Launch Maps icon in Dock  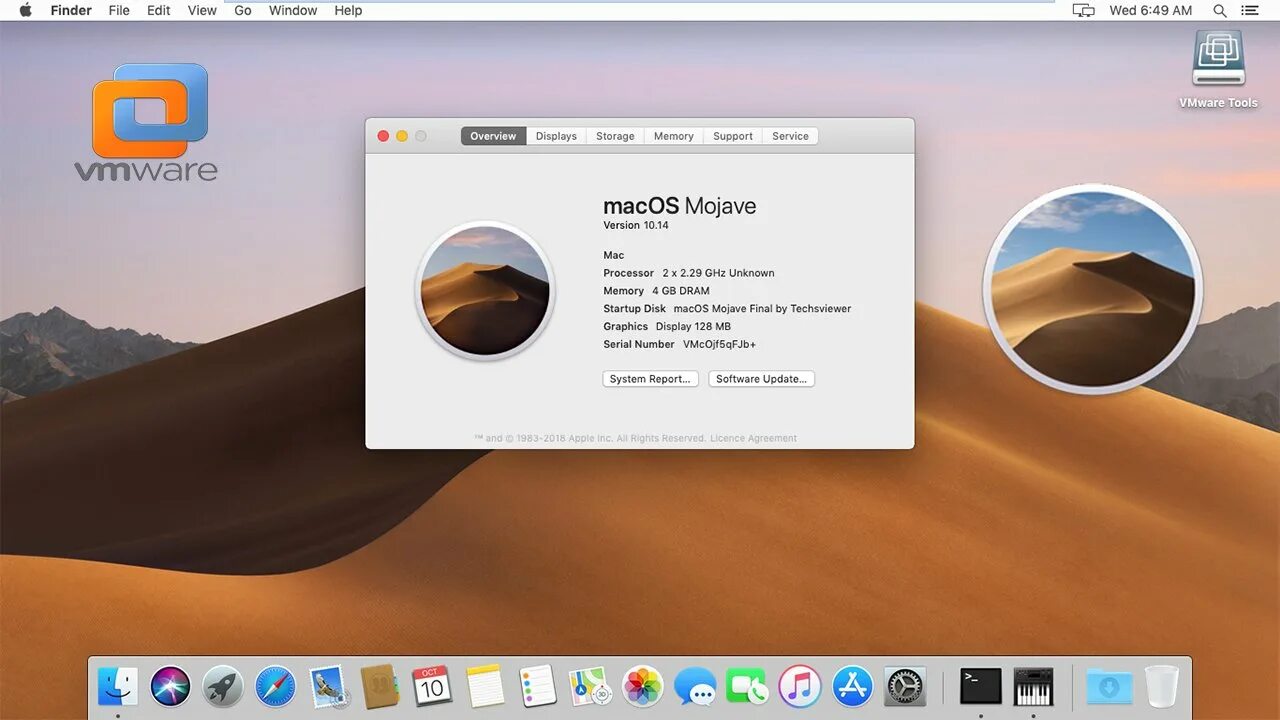[x=590, y=687]
